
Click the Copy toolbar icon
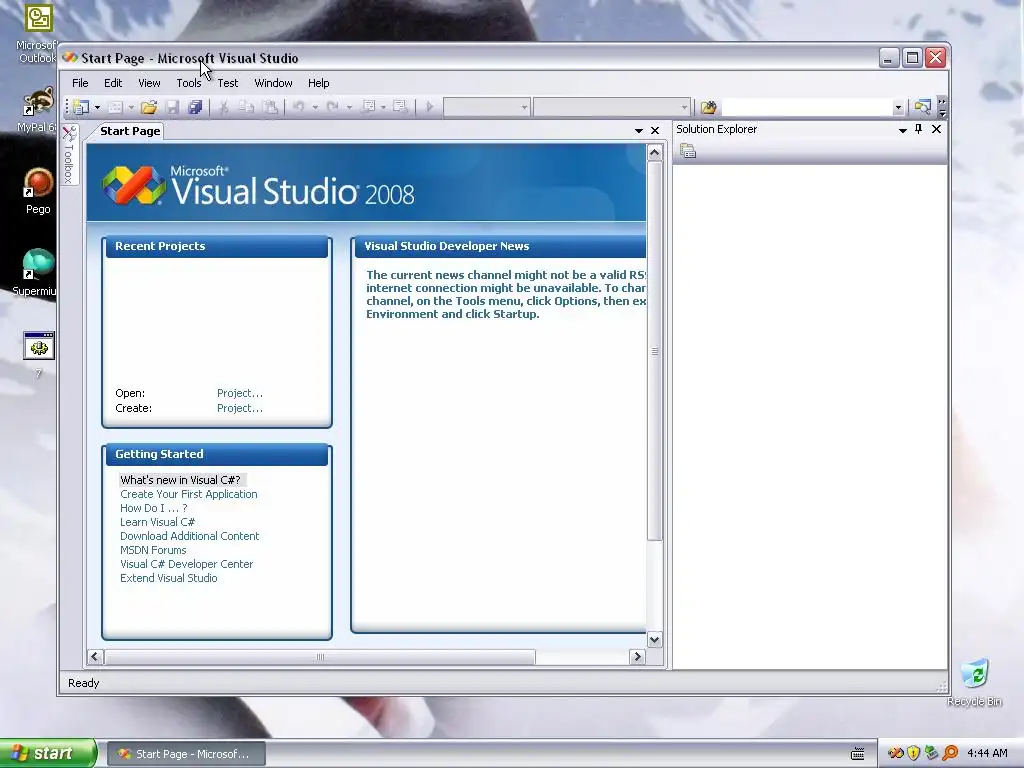(246, 107)
